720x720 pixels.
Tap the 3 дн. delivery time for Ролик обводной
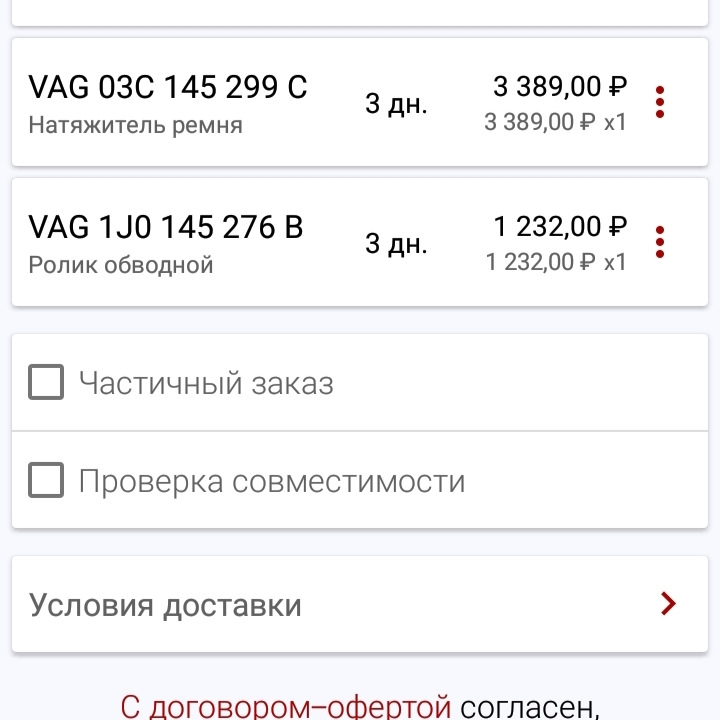coord(396,244)
